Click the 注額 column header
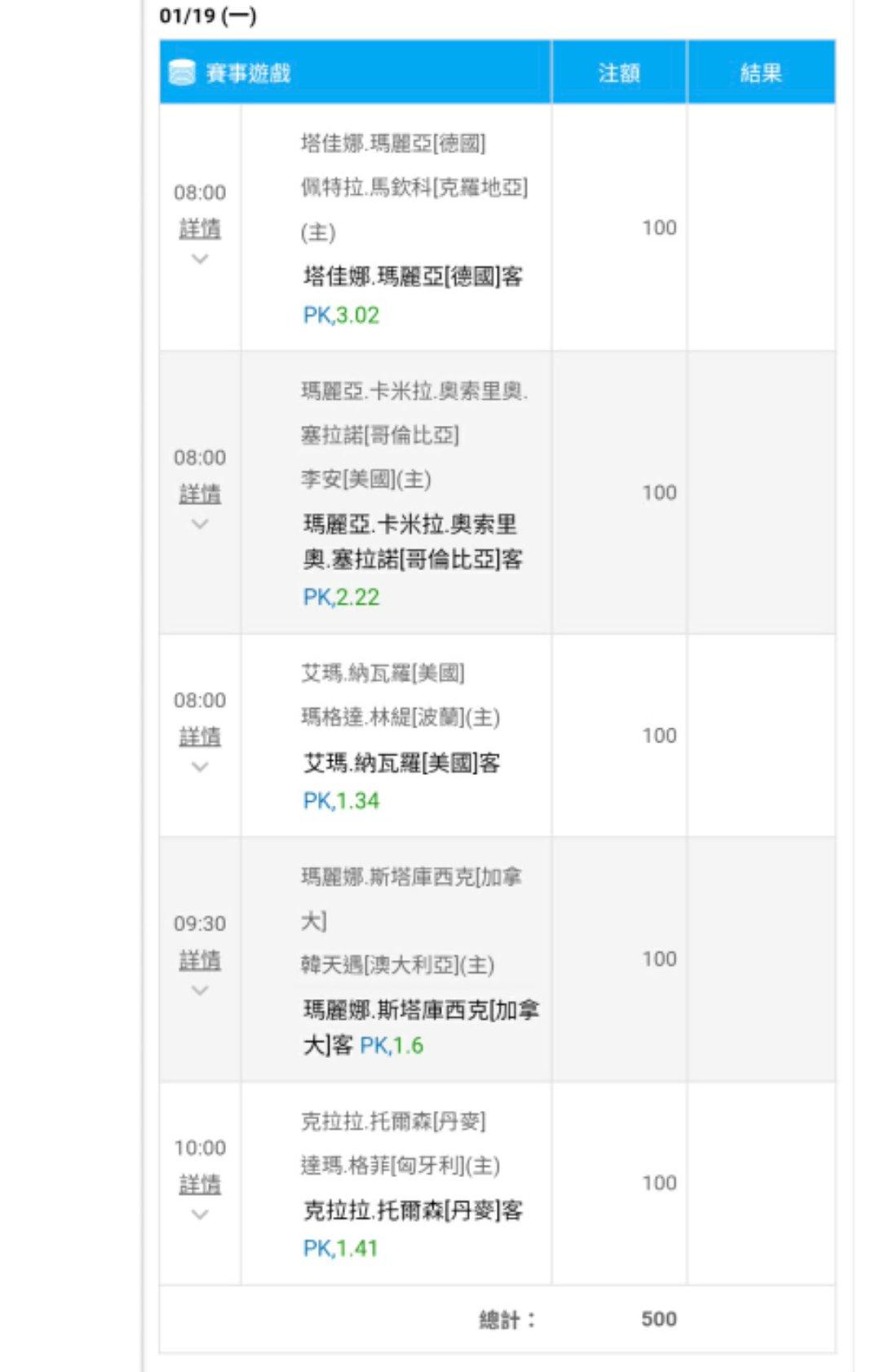Image resolution: width=881 pixels, height=1372 pixels. tap(619, 73)
